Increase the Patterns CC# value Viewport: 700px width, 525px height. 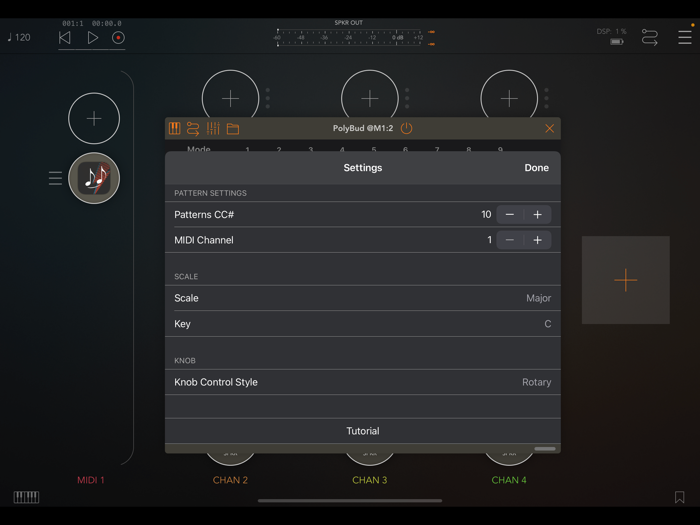(538, 215)
